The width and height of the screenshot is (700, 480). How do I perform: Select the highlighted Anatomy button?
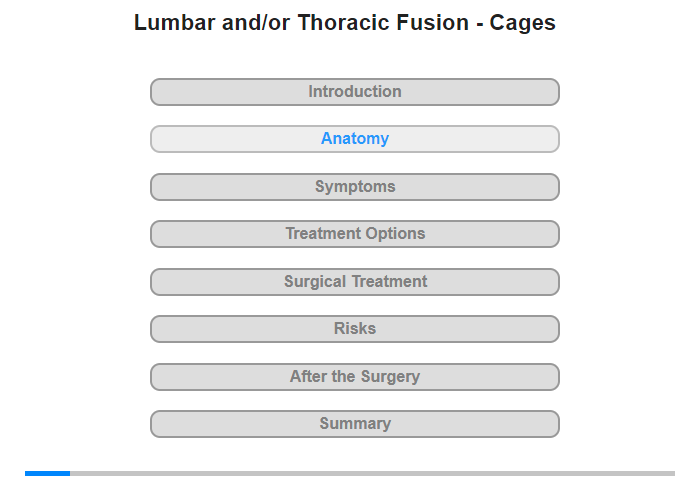point(354,139)
